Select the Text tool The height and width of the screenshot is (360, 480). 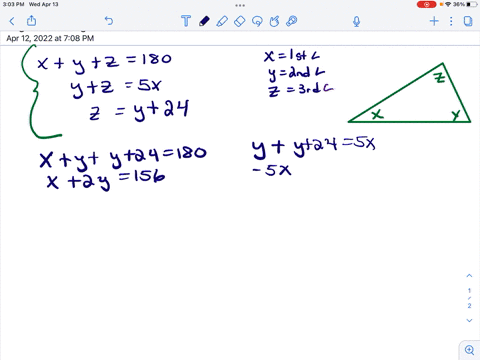[186, 21]
